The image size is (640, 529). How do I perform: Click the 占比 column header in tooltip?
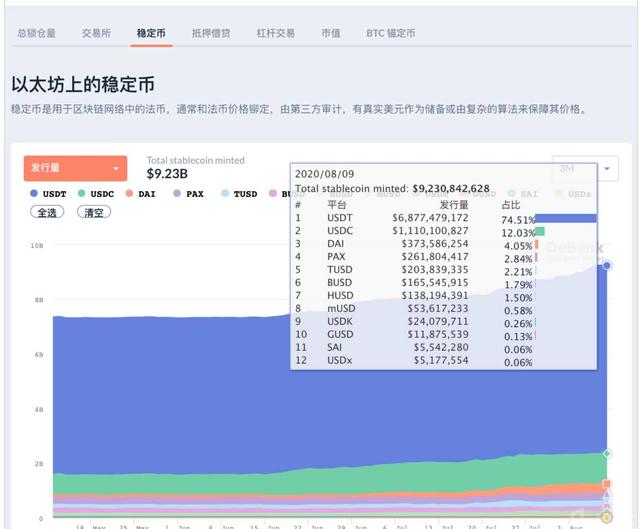click(x=511, y=205)
